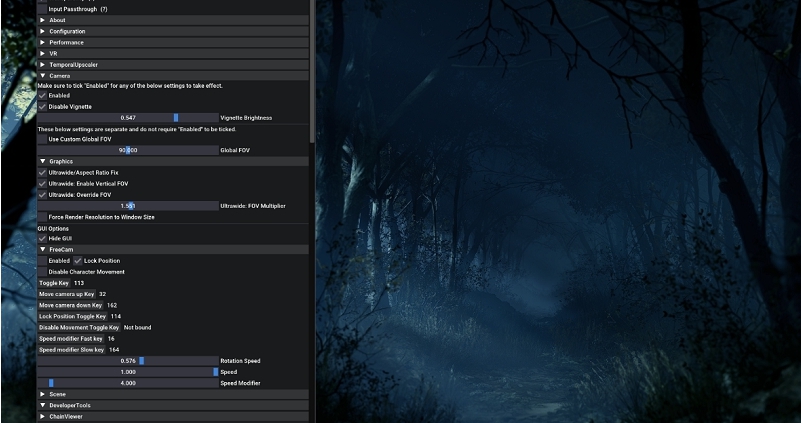This screenshot has height=423, width=801.
Task: Click the Rotation Speed slider
Action: 128,360
